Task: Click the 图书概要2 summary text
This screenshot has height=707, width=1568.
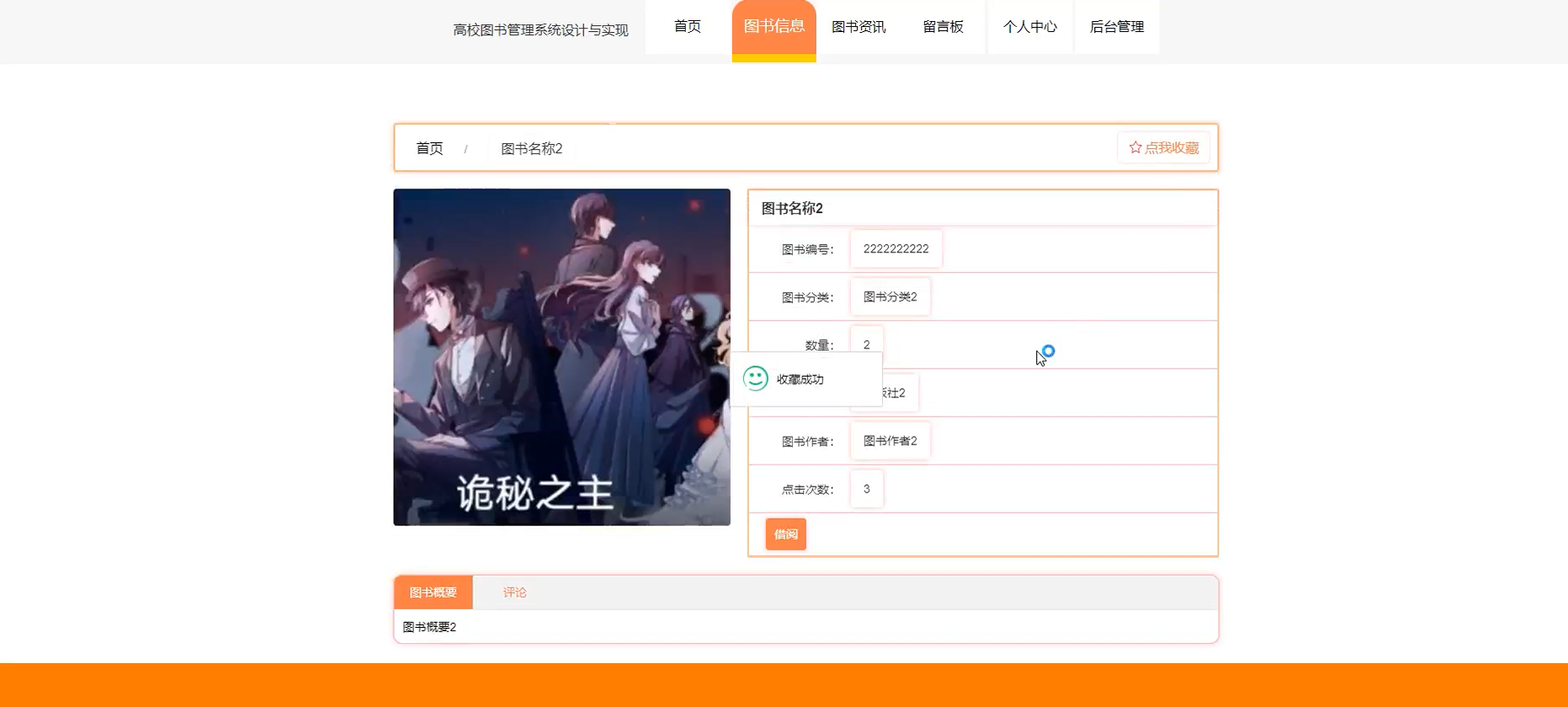Action: click(430, 627)
